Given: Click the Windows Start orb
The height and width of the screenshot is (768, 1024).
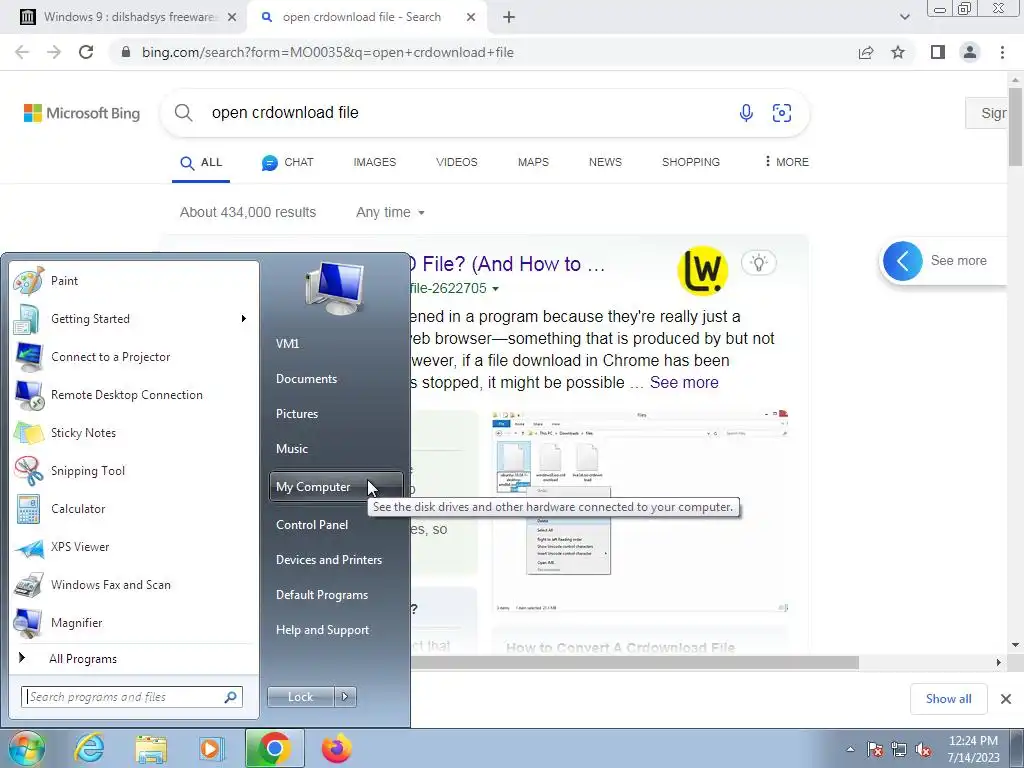Looking at the screenshot, I should pyautogui.click(x=27, y=748).
